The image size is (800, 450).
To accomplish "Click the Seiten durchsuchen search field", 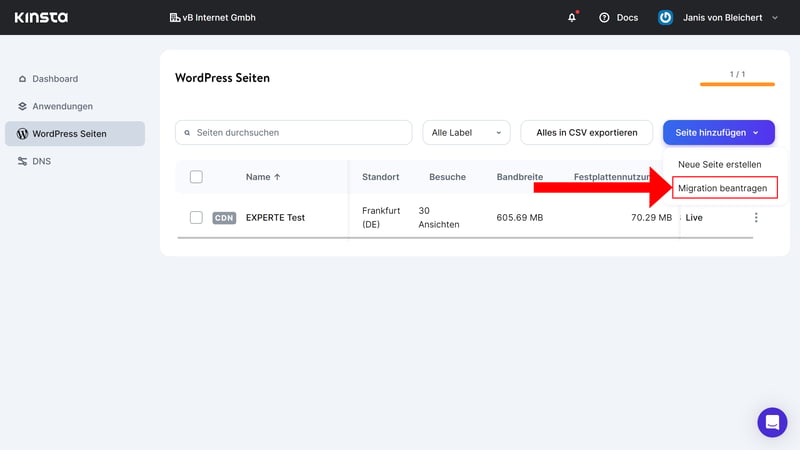I will point(293,133).
